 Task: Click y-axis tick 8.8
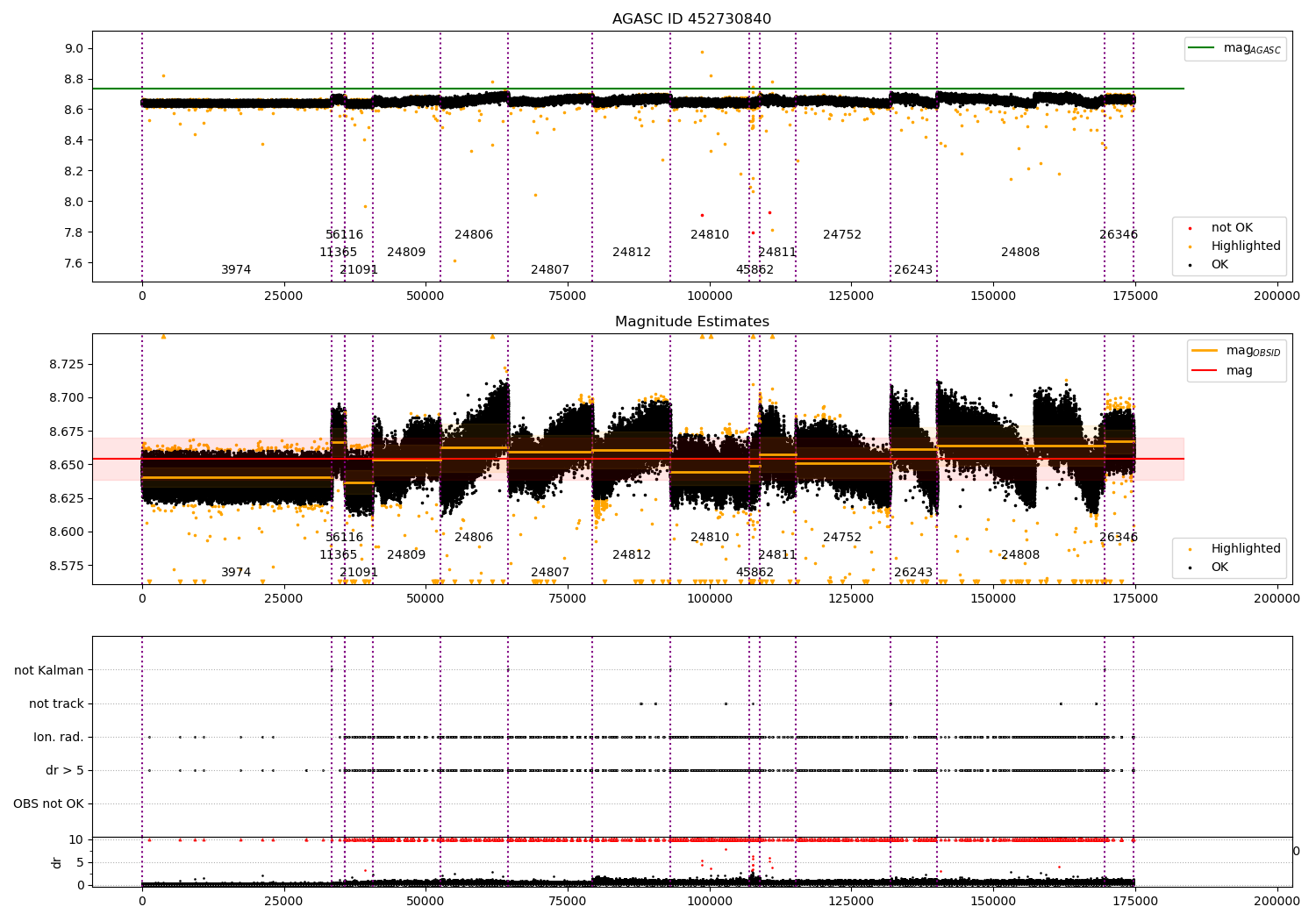(74, 79)
